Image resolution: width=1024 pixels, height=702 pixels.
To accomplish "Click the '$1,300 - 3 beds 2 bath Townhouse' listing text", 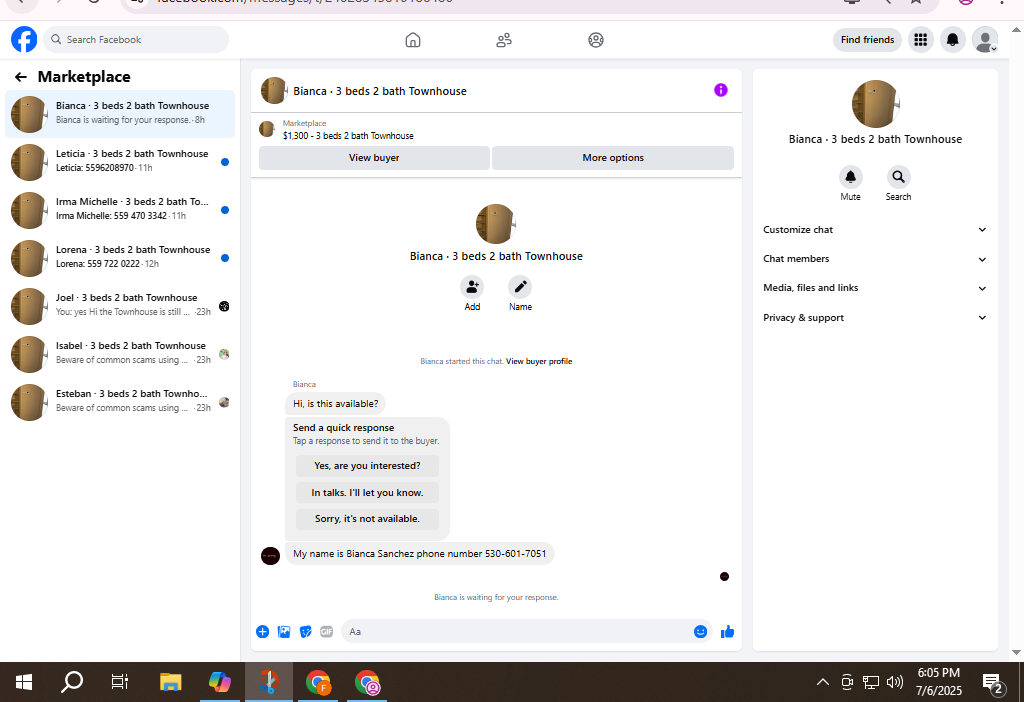I will click(348, 136).
